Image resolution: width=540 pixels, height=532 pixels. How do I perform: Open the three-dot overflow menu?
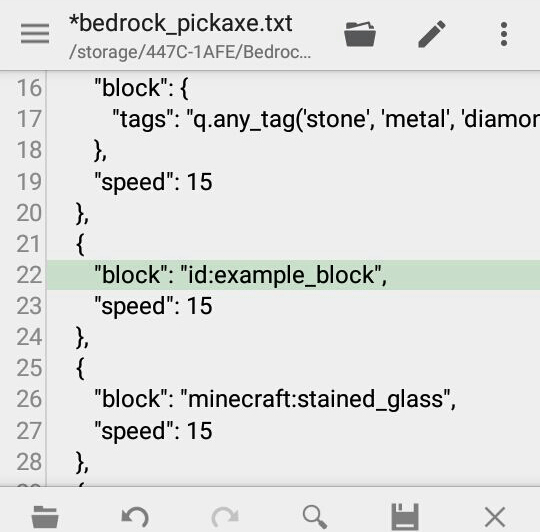pyautogui.click(x=504, y=34)
